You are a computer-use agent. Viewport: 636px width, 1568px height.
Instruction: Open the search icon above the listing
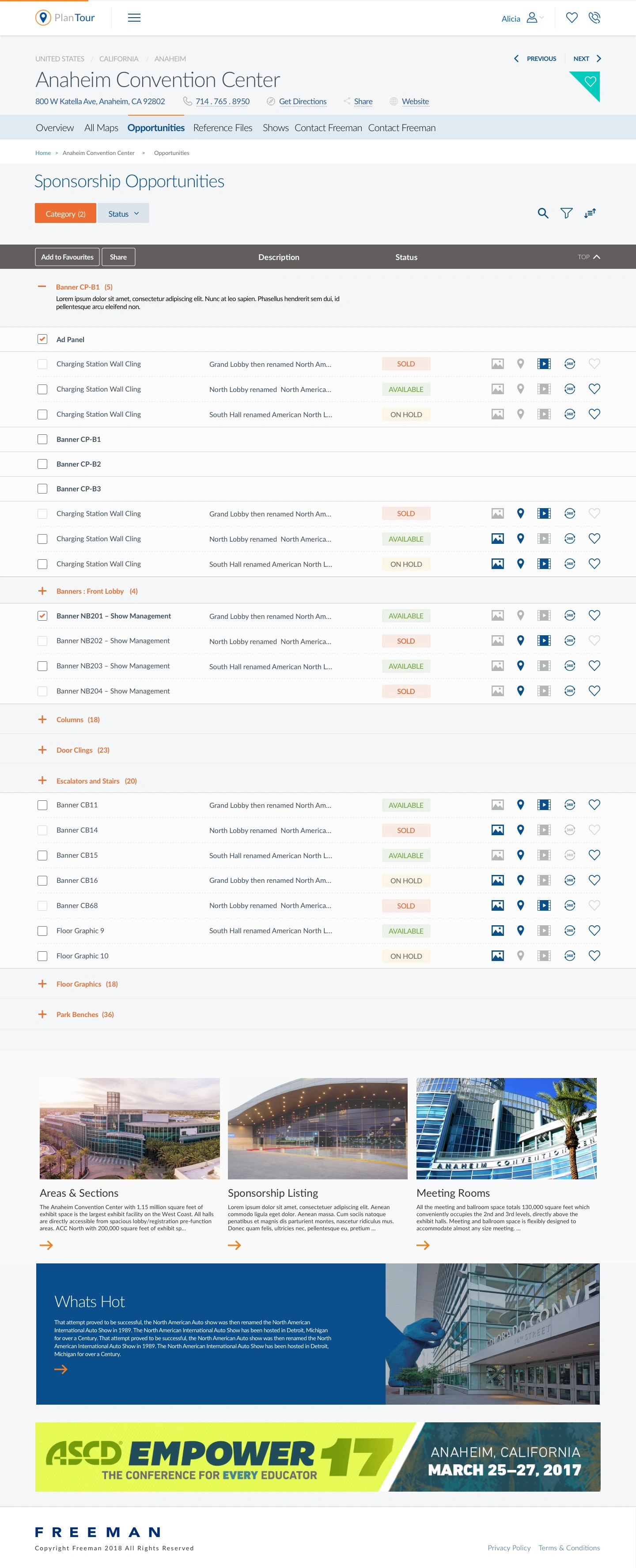click(x=543, y=213)
